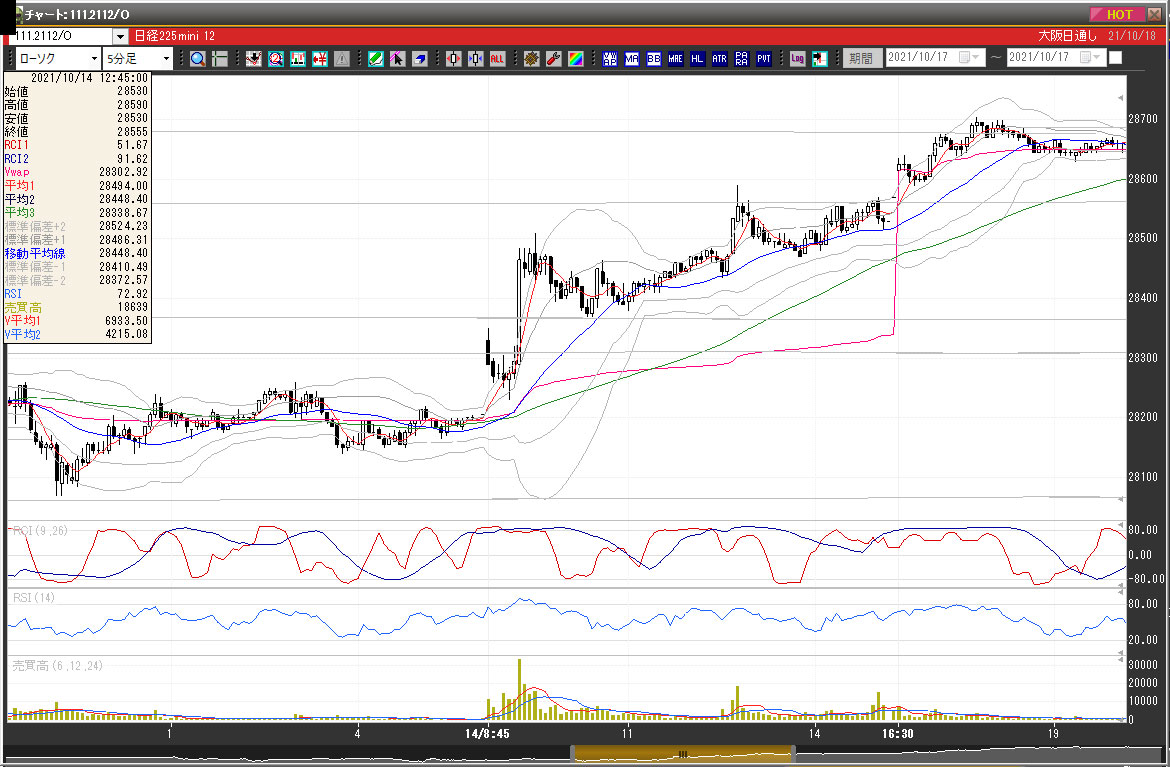Select the arrow pointer selection tool
This screenshot has height=767, width=1170.
click(x=398, y=58)
